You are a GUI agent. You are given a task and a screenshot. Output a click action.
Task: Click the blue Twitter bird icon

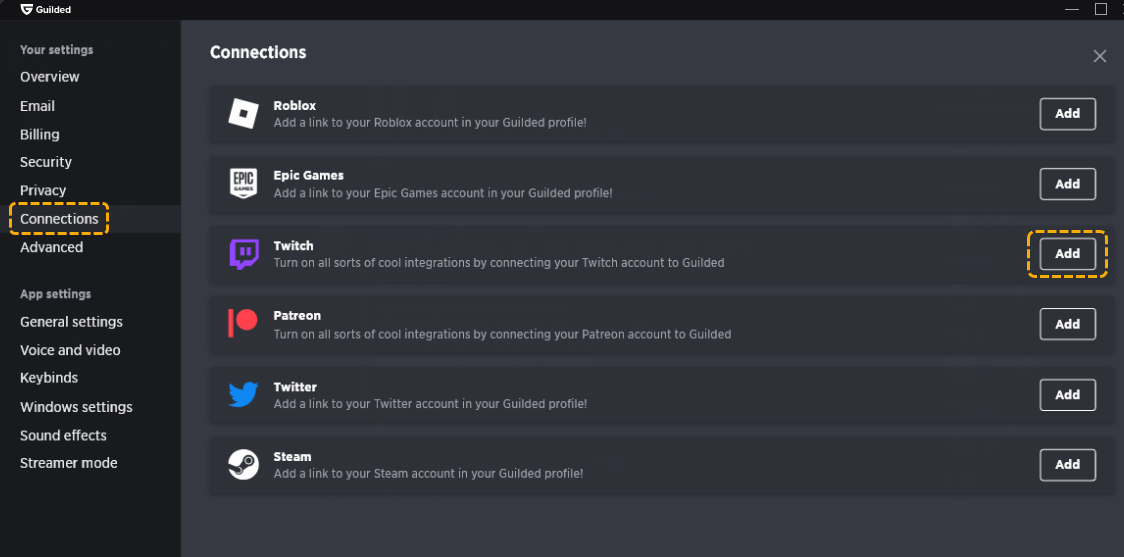click(243, 394)
